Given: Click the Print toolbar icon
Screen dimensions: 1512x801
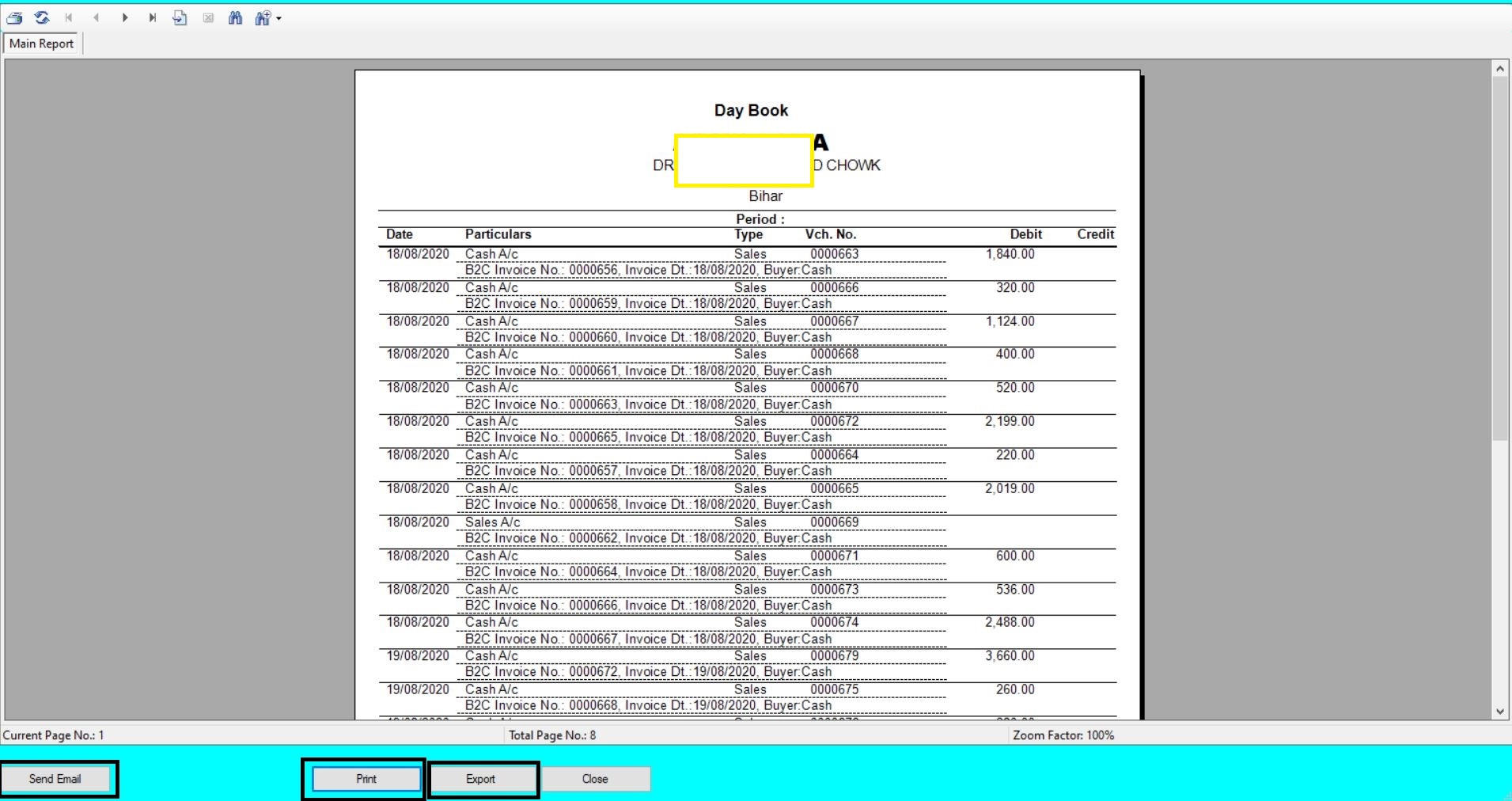Looking at the screenshot, I should click(x=16, y=17).
